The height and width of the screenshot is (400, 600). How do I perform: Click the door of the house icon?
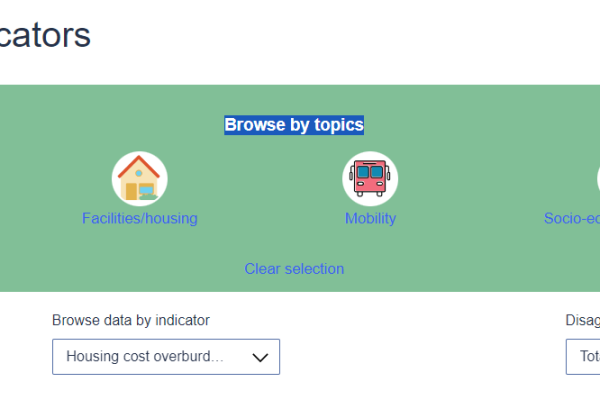tap(131, 191)
